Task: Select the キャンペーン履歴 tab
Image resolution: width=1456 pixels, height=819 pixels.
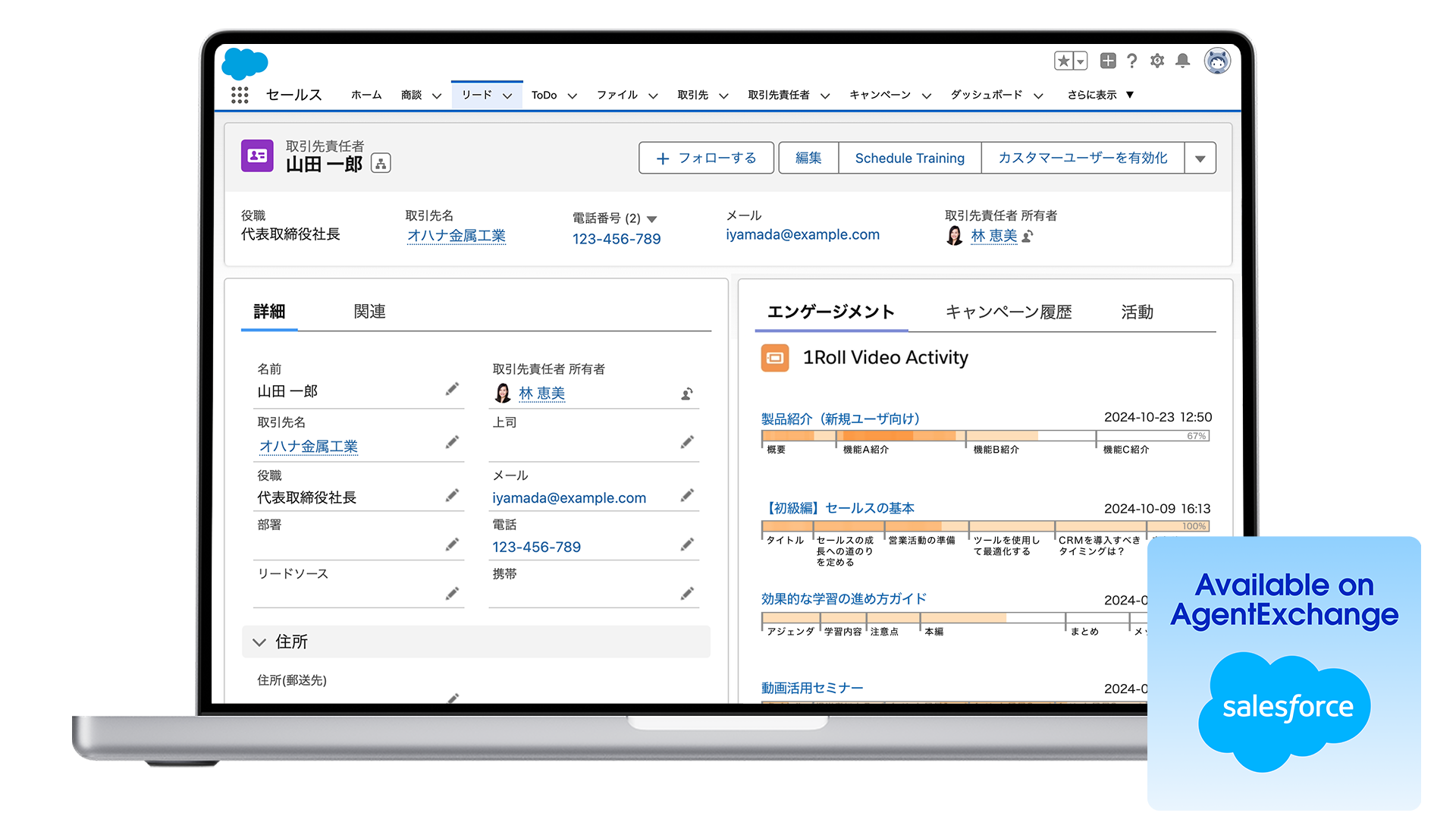Action: pyautogui.click(x=1009, y=312)
